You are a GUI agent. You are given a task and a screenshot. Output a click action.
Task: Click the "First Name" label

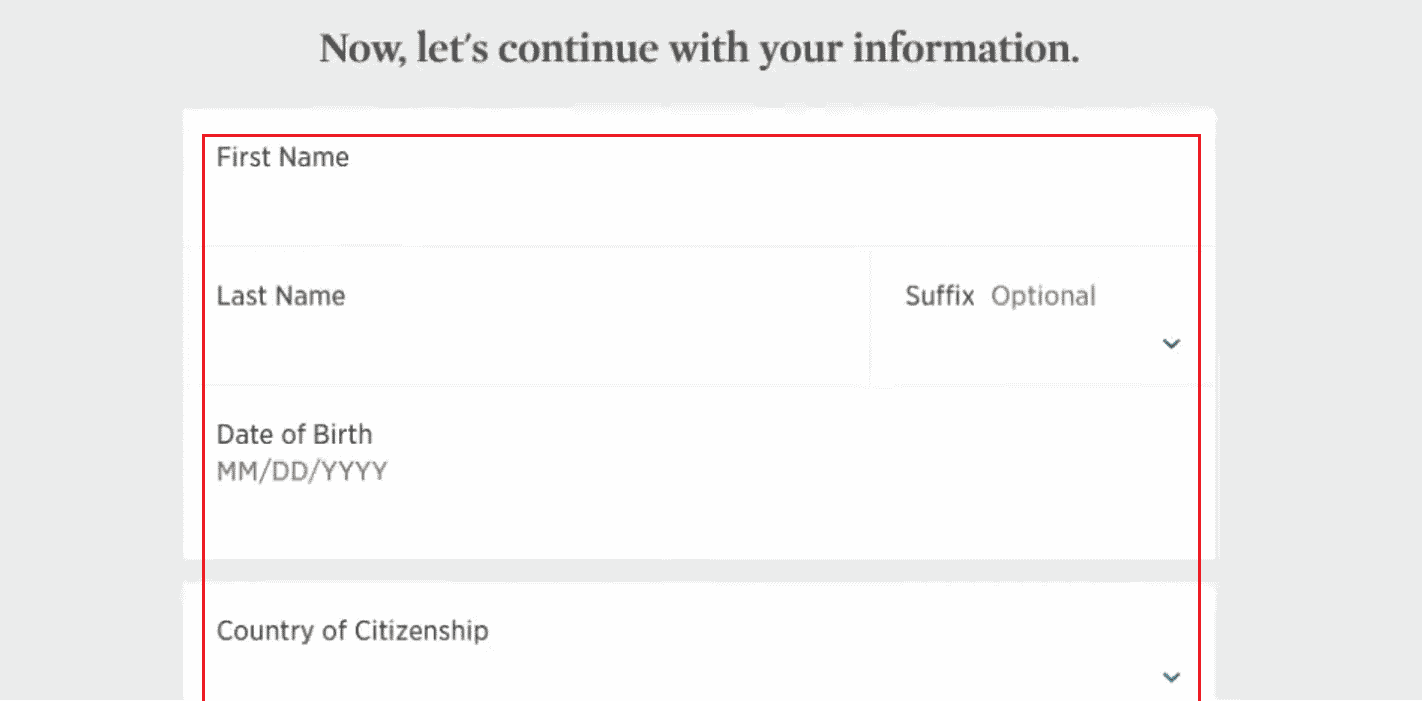point(283,157)
